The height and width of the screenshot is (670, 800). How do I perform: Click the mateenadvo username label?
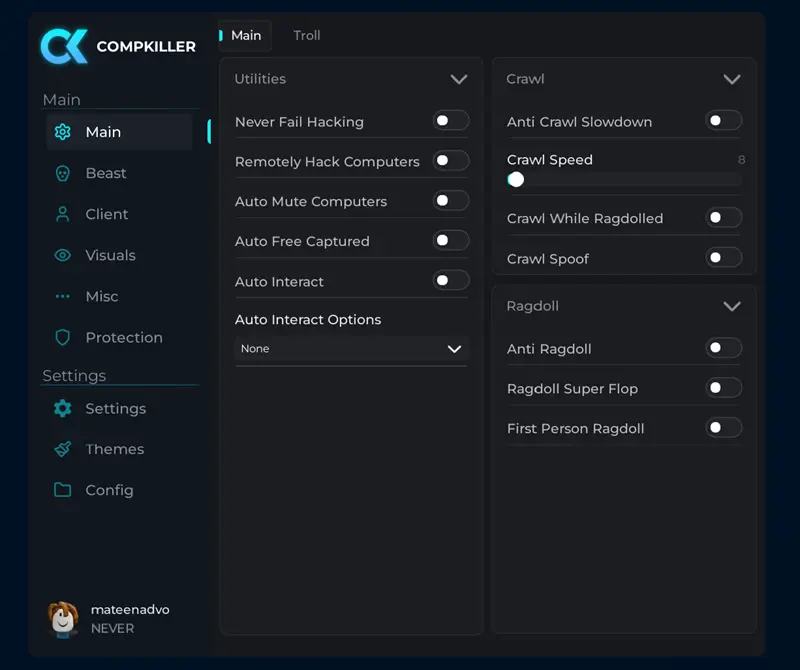click(x=130, y=610)
